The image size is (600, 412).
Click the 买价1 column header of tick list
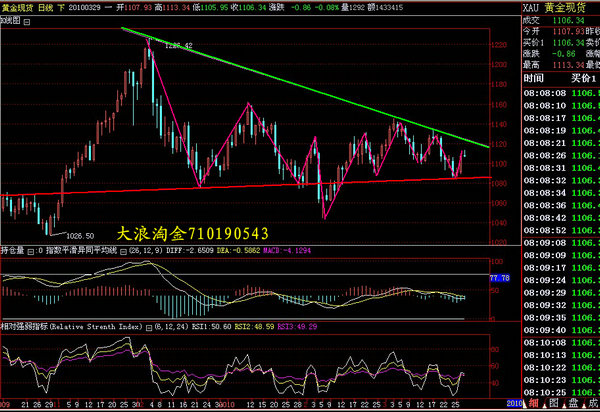(x=584, y=78)
